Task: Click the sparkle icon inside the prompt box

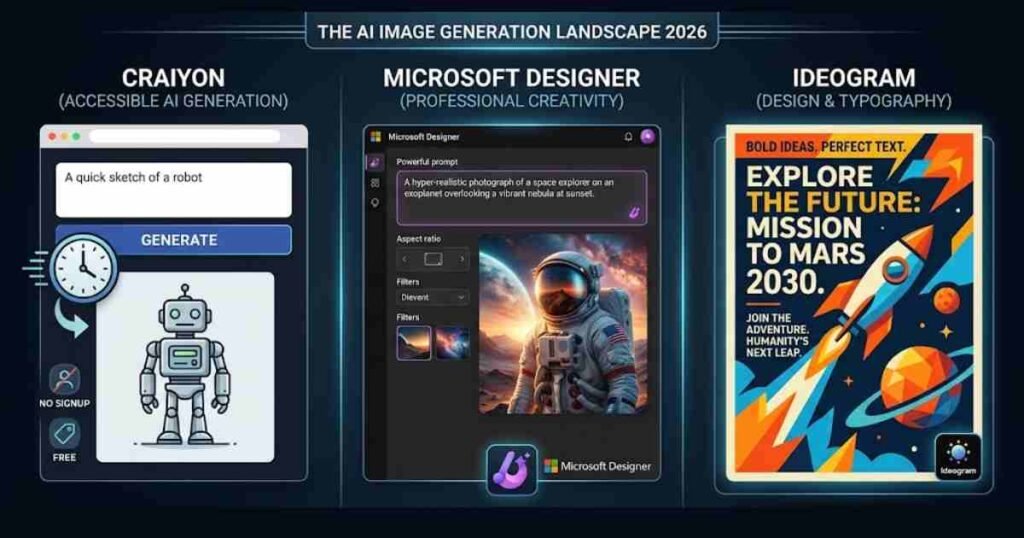Action: tap(633, 213)
